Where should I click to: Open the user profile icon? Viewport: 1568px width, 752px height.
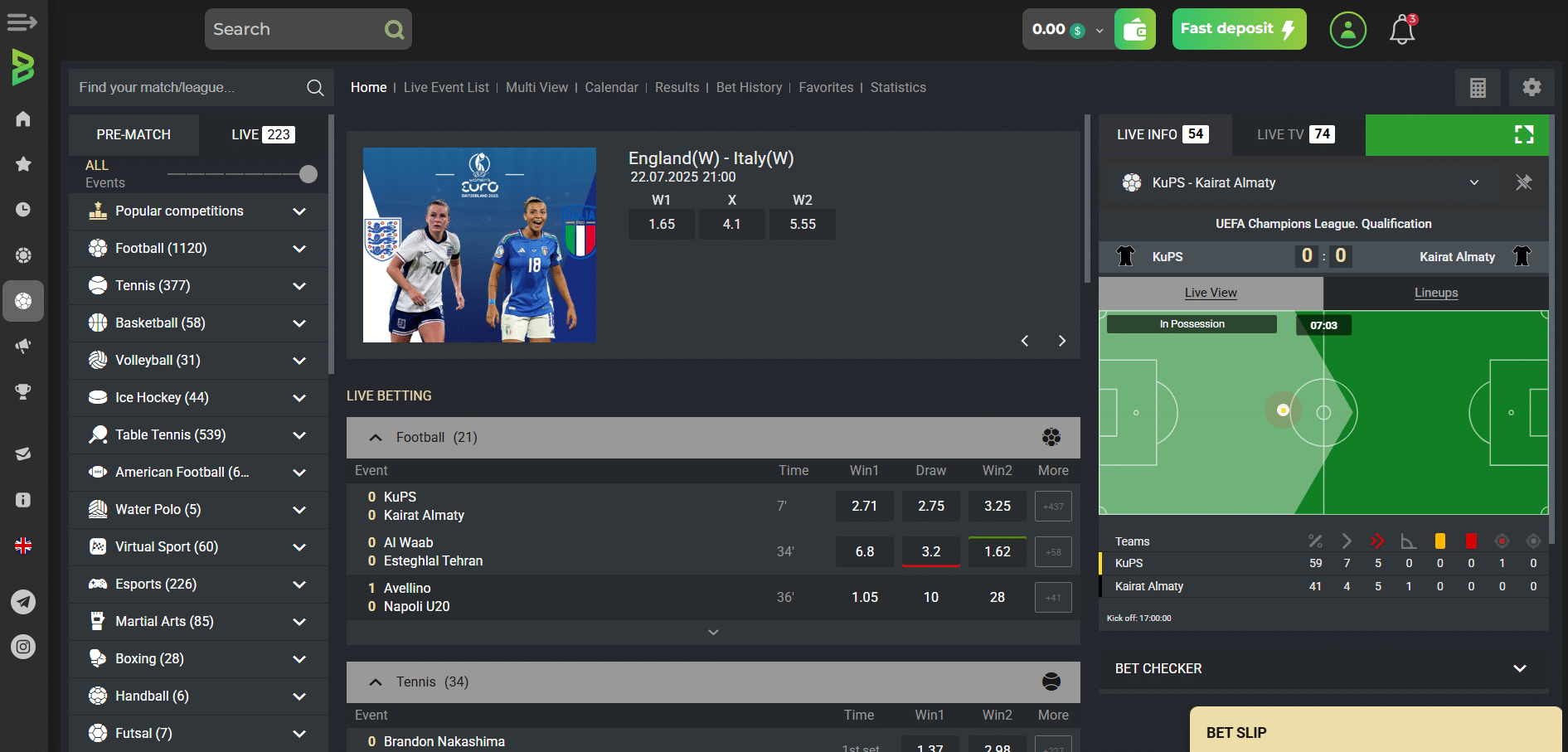coord(1347,30)
